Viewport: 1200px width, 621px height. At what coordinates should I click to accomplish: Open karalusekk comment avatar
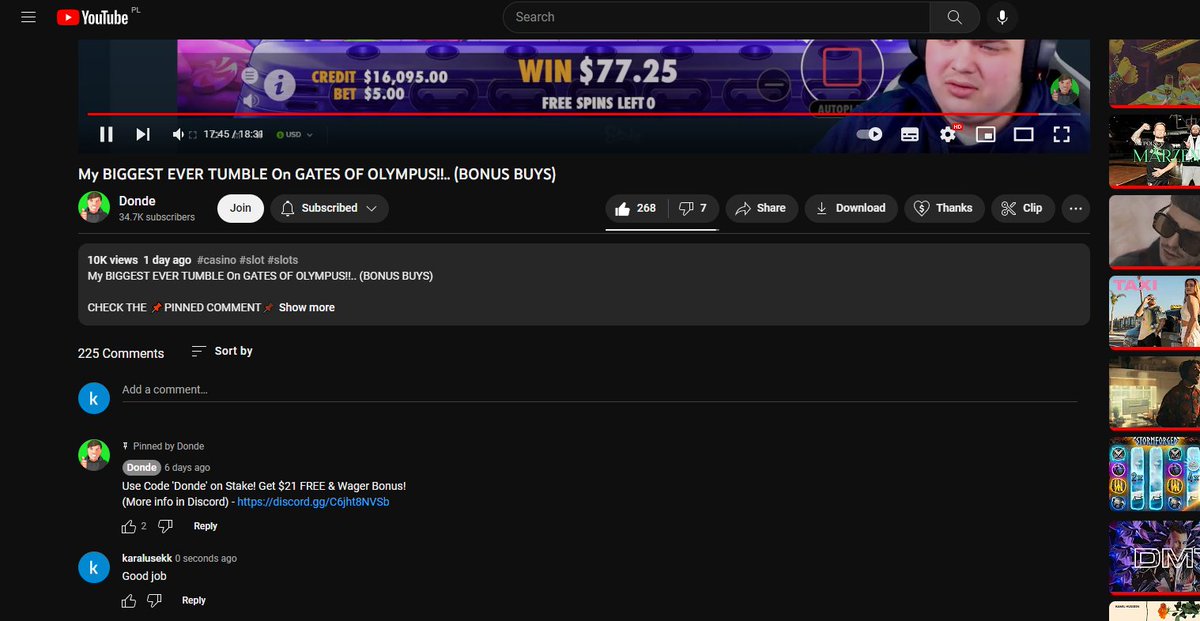[94, 567]
